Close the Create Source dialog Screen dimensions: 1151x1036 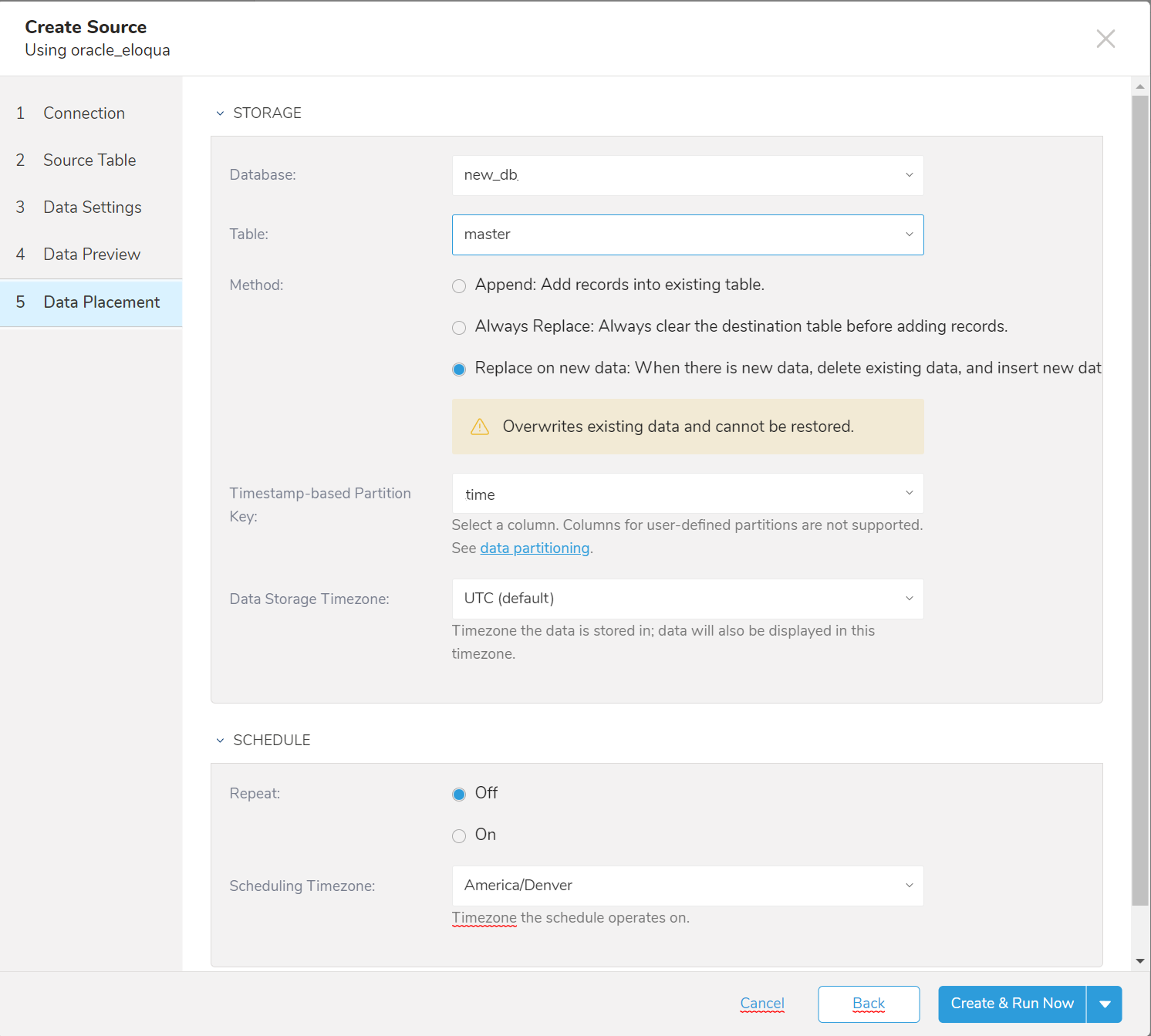[1105, 39]
